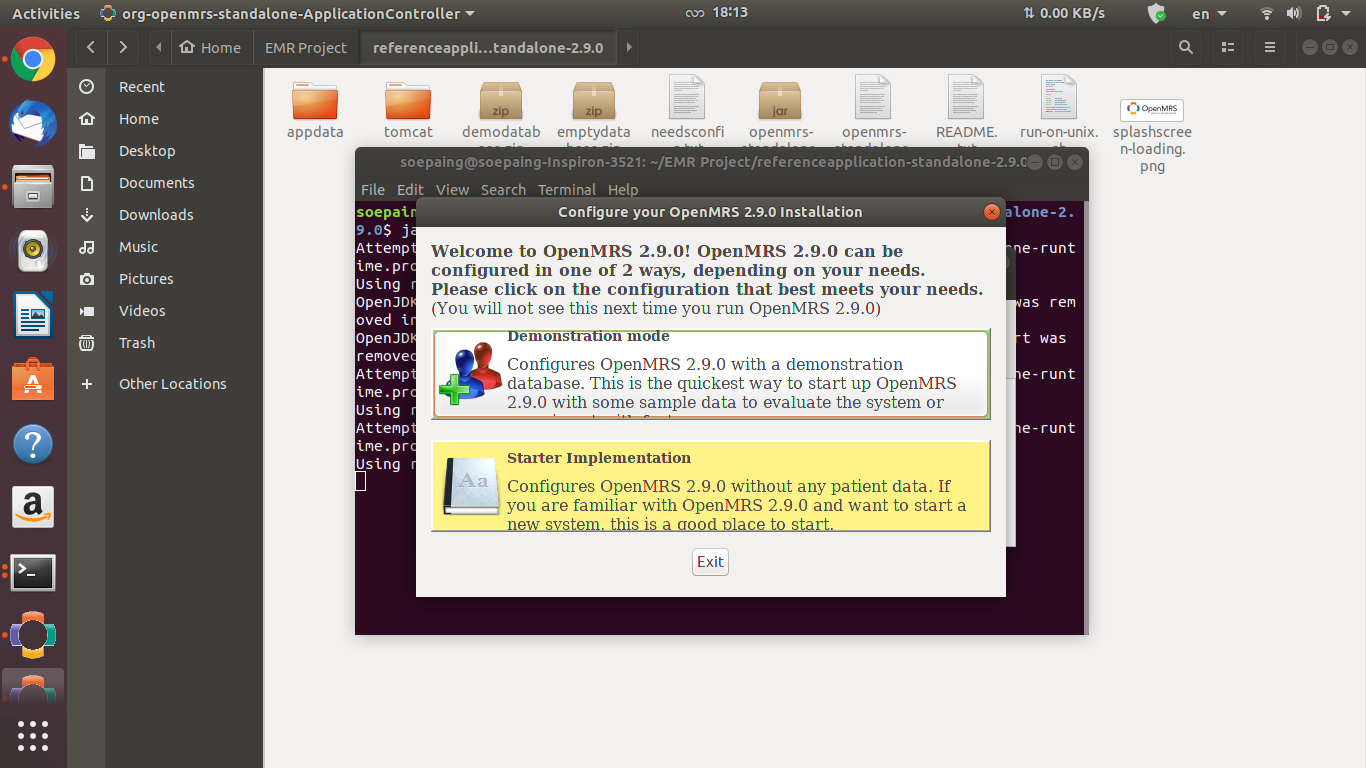
Task: Navigate to Home in the path bar
Action: (x=210, y=47)
